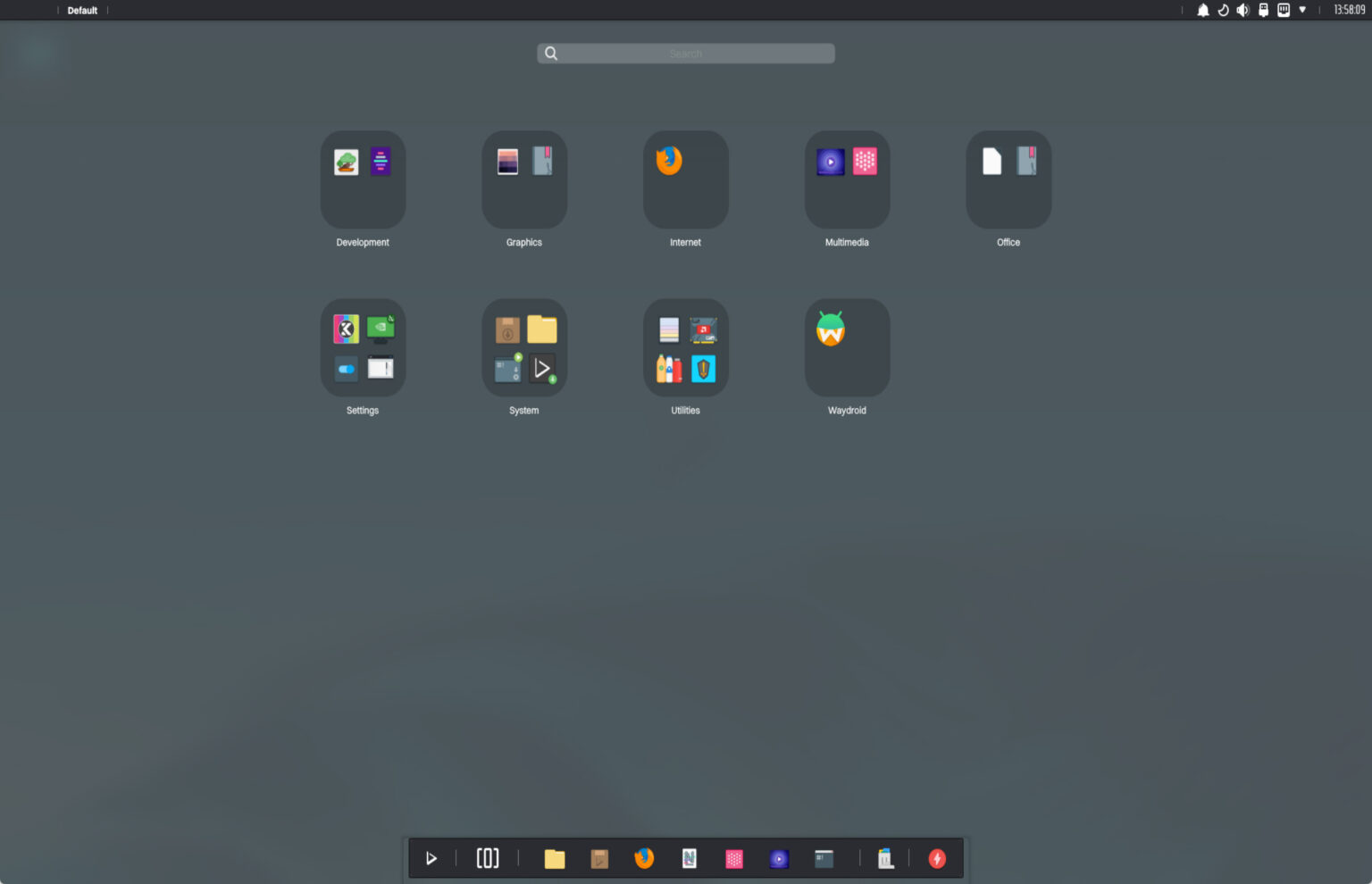Open the Graphics application category
Viewport: 1372px width, 884px height.
[x=523, y=179]
